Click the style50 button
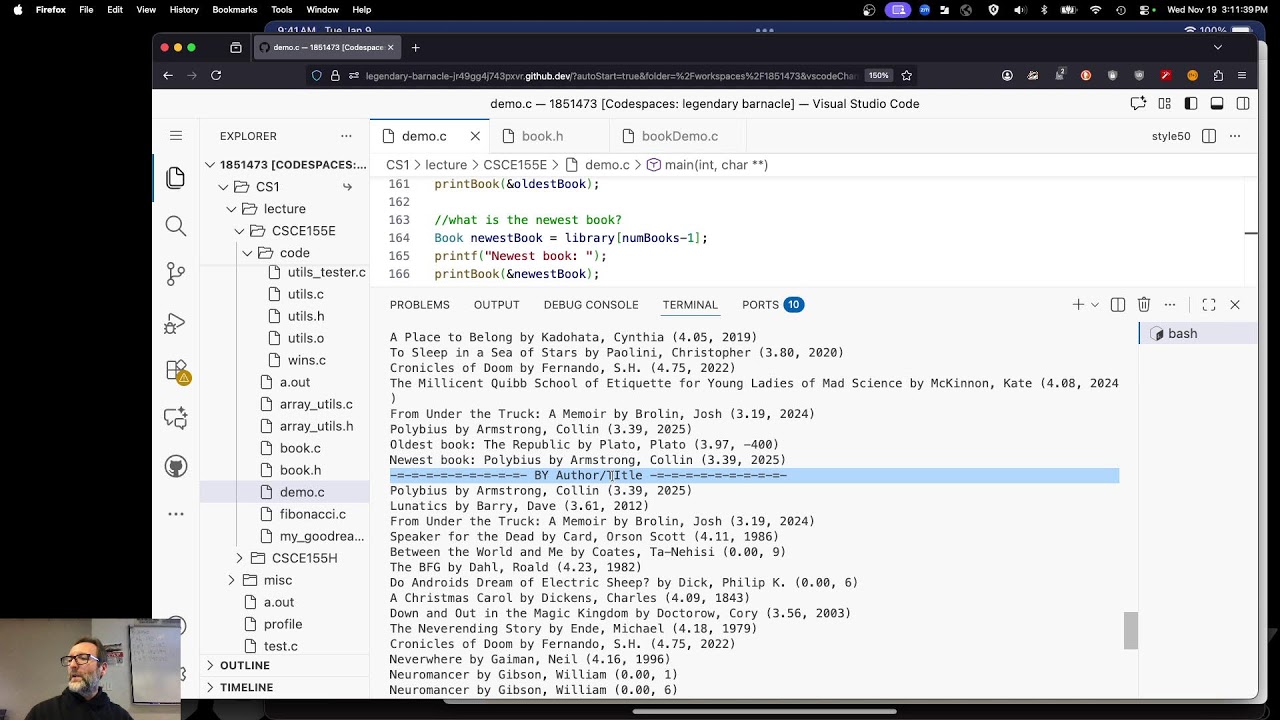 pyautogui.click(x=1171, y=136)
